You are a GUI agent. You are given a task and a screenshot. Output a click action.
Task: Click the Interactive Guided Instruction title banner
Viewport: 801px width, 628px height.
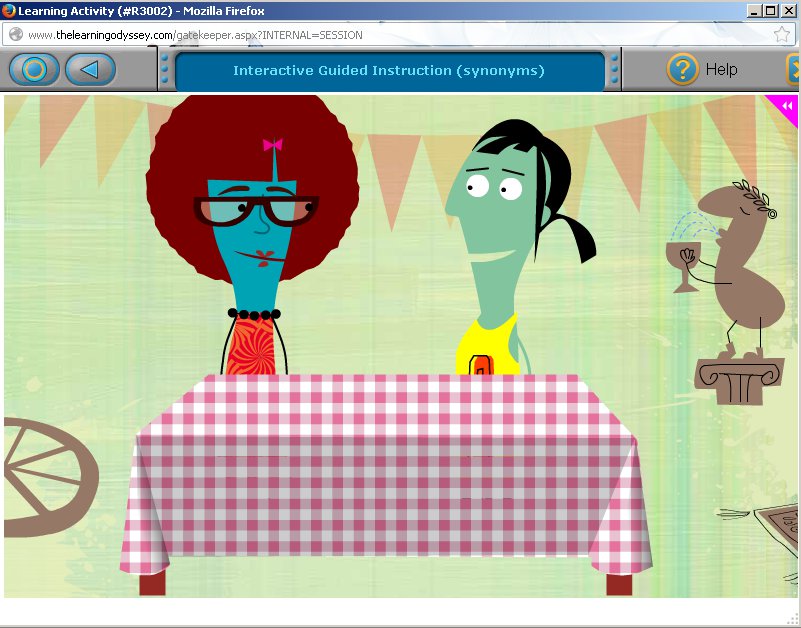(389, 71)
